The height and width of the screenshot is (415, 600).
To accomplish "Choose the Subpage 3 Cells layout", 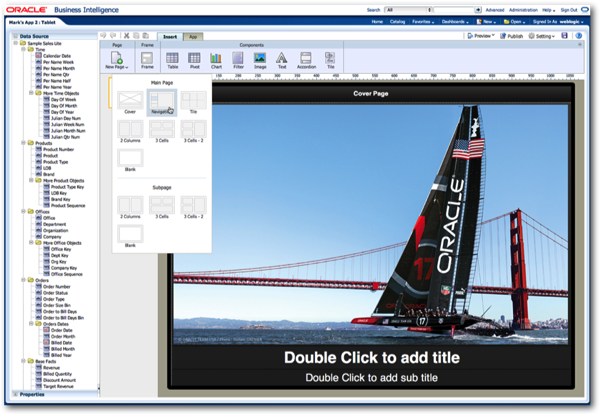I will point(161,207).
